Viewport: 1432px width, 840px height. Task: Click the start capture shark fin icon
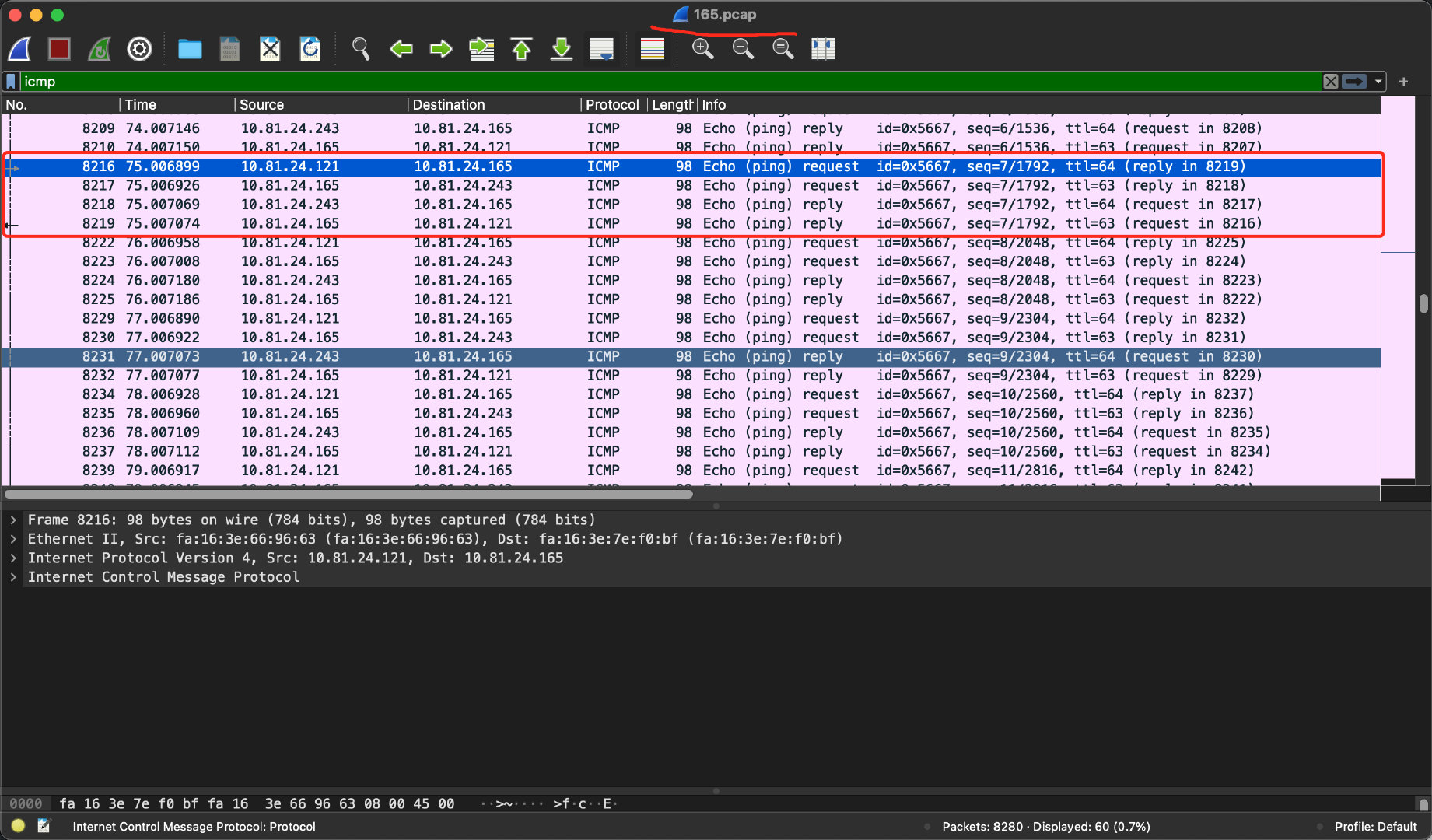tap(20, 49)
